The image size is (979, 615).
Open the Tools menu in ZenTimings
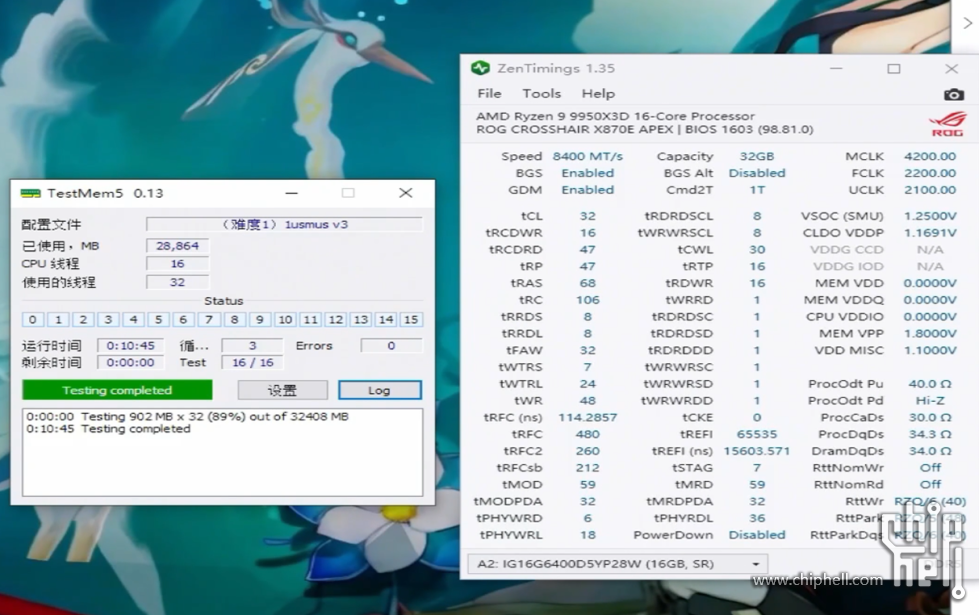541,94
